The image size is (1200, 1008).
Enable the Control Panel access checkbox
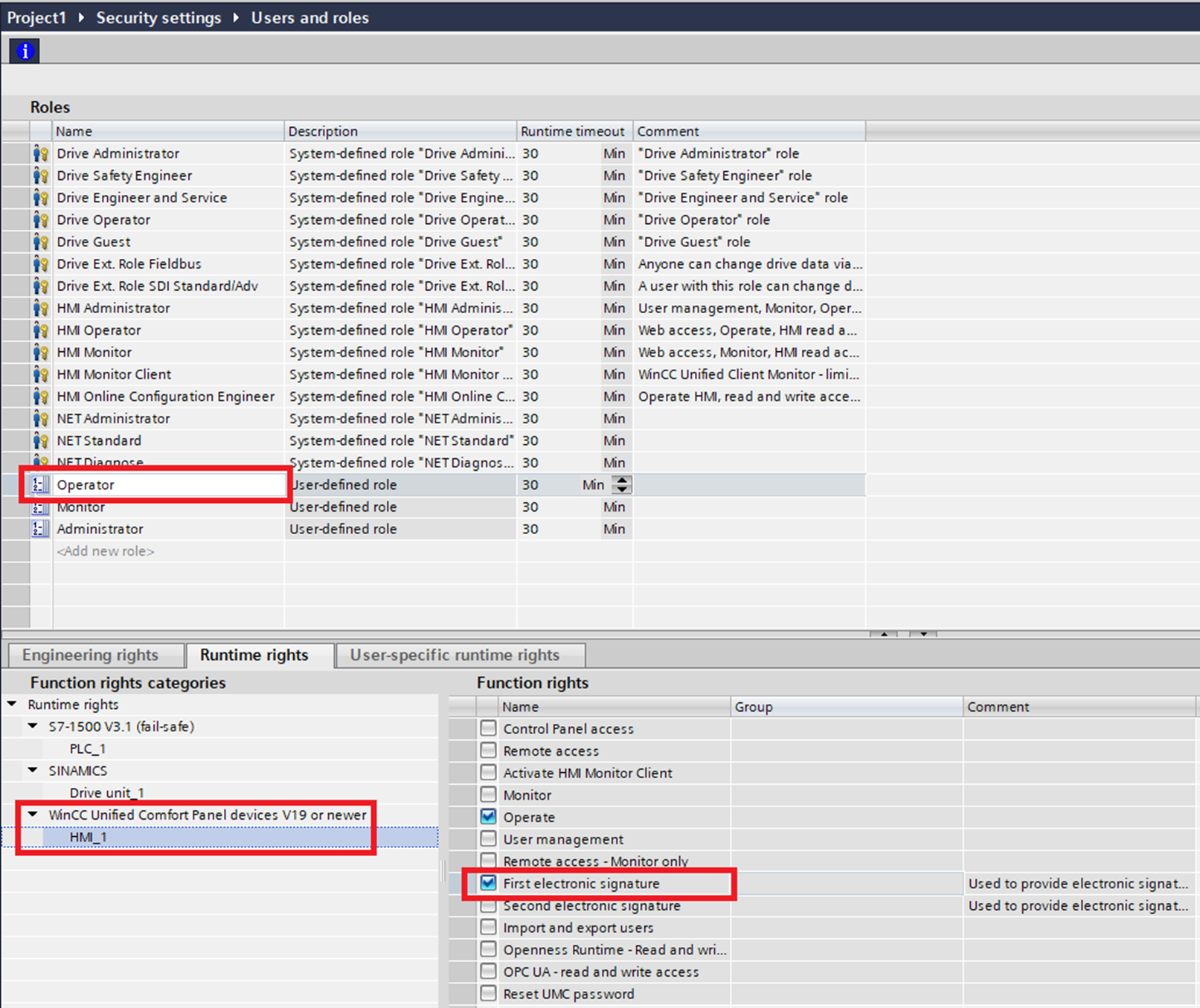pyautogui.click(x=488, y=728)
